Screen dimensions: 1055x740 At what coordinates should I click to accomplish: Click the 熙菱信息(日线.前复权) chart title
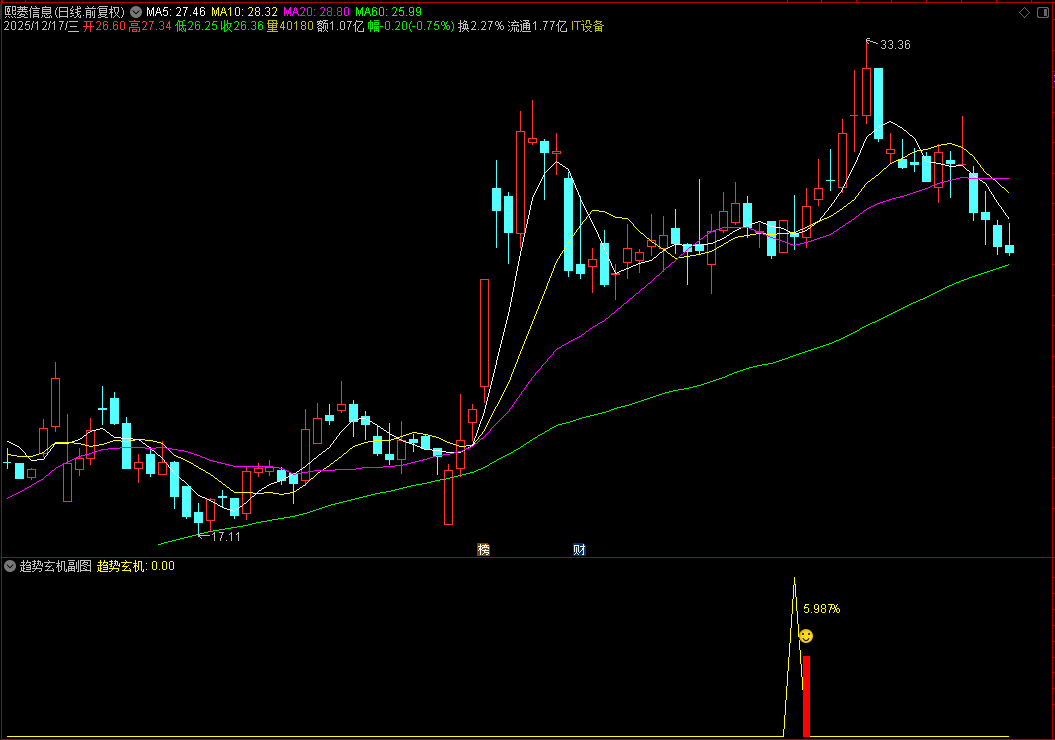point(65,12)
